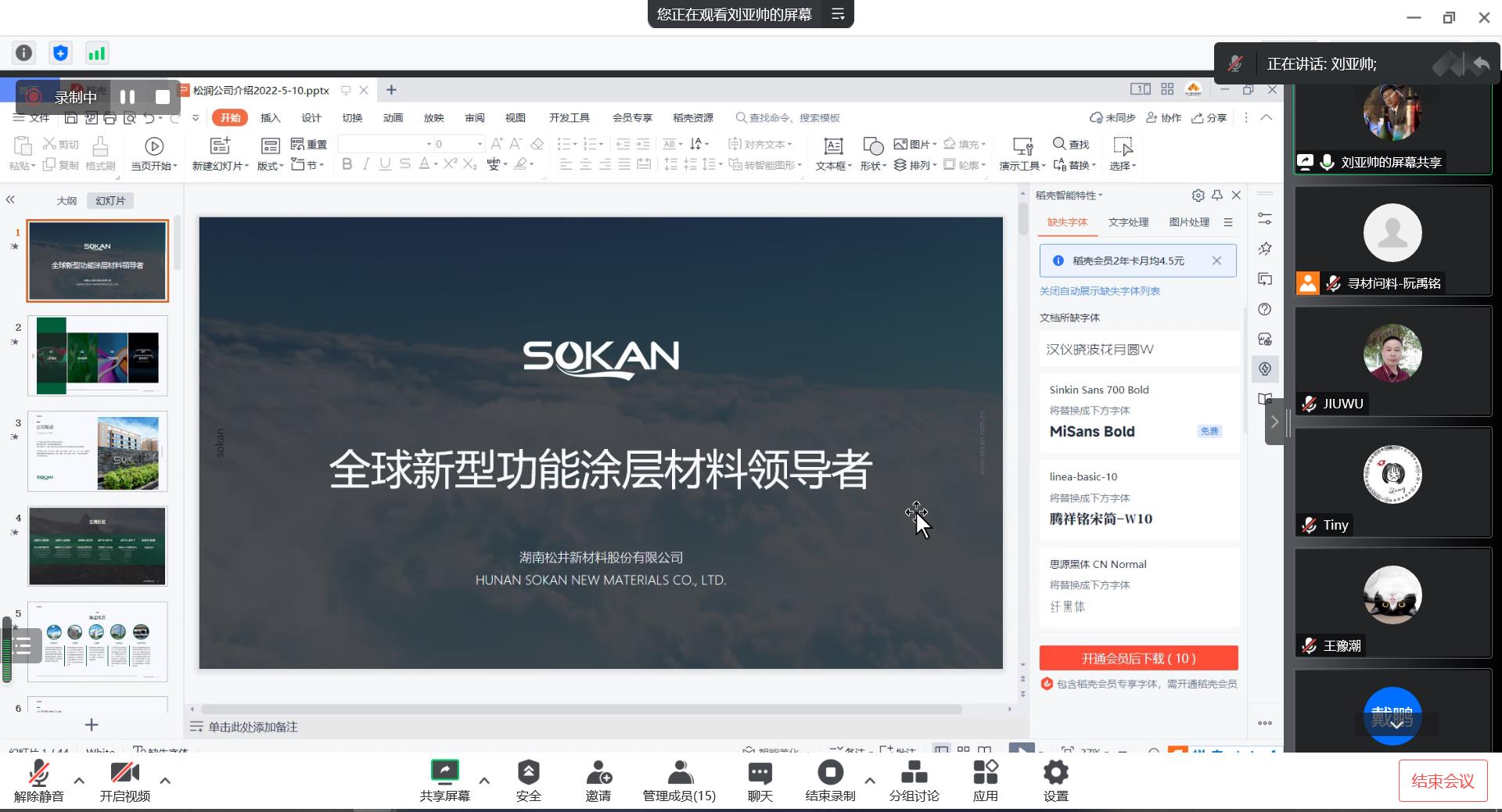Screen dimensions: 1502x812
Task: Add new slide with plus button below thumbnails
Action: click(92, 724)
